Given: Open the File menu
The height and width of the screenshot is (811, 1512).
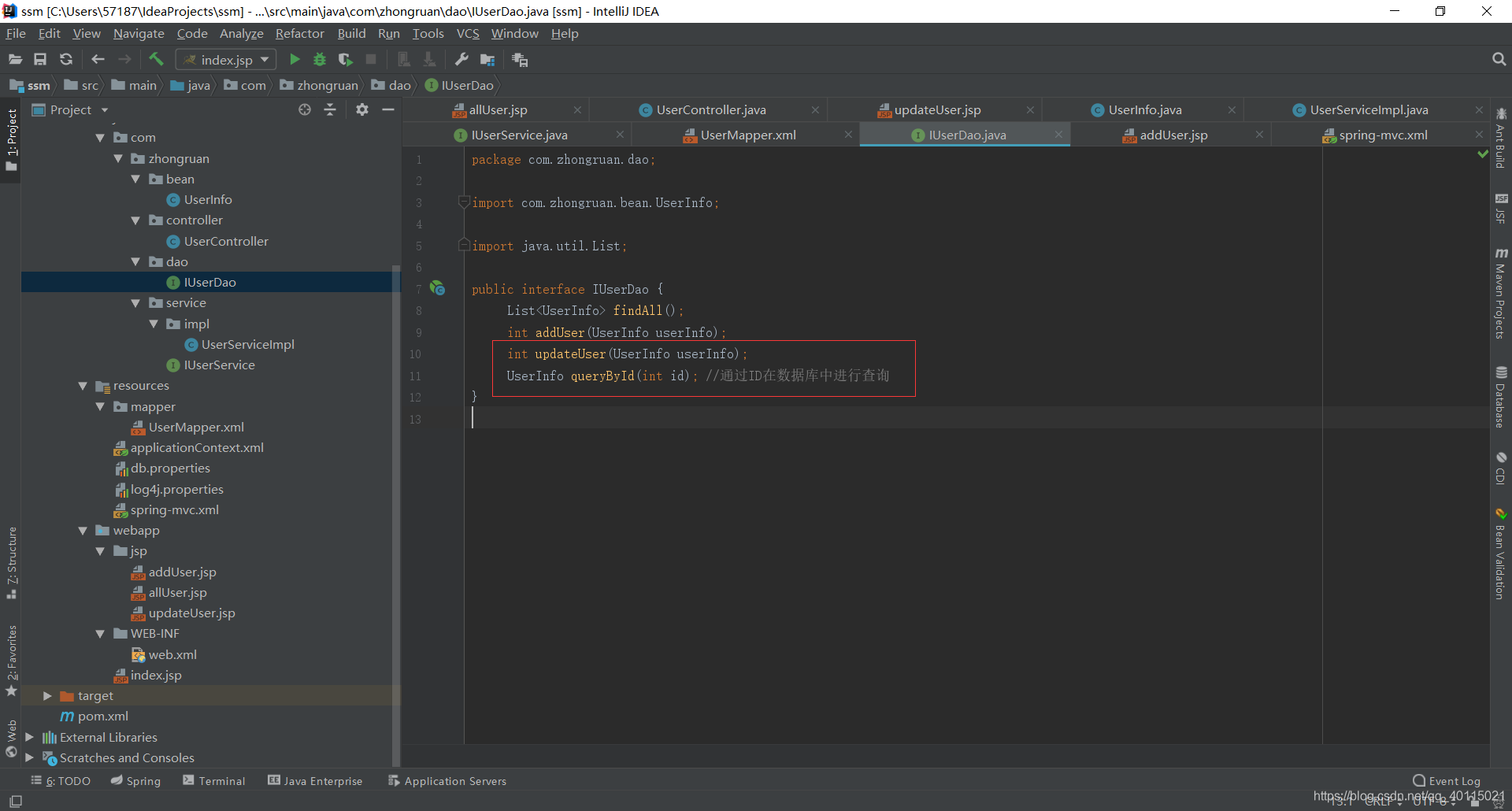Looking at the screenshot, I should click(x=16, y=34).
